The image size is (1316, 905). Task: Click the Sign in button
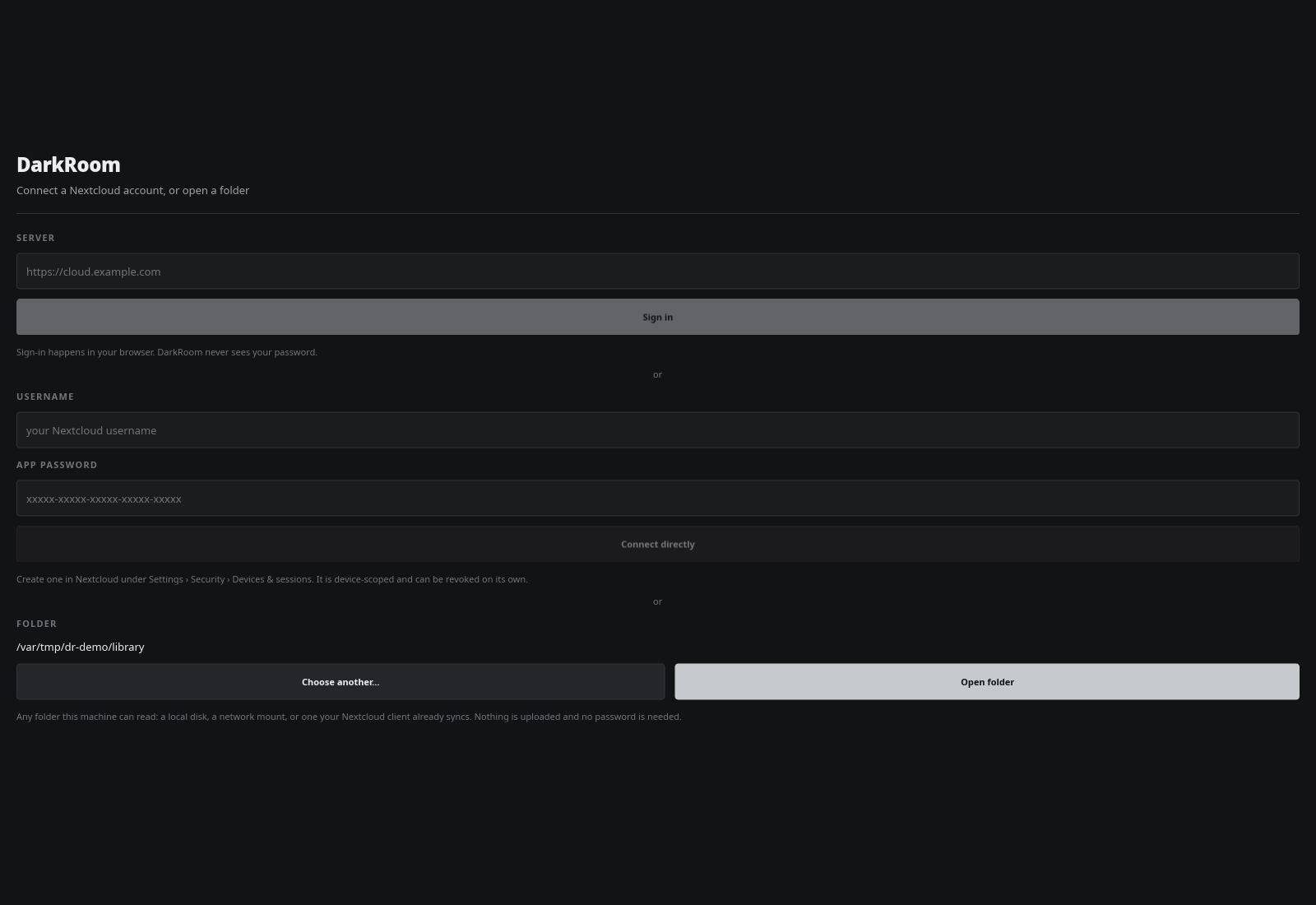(658, 317)
